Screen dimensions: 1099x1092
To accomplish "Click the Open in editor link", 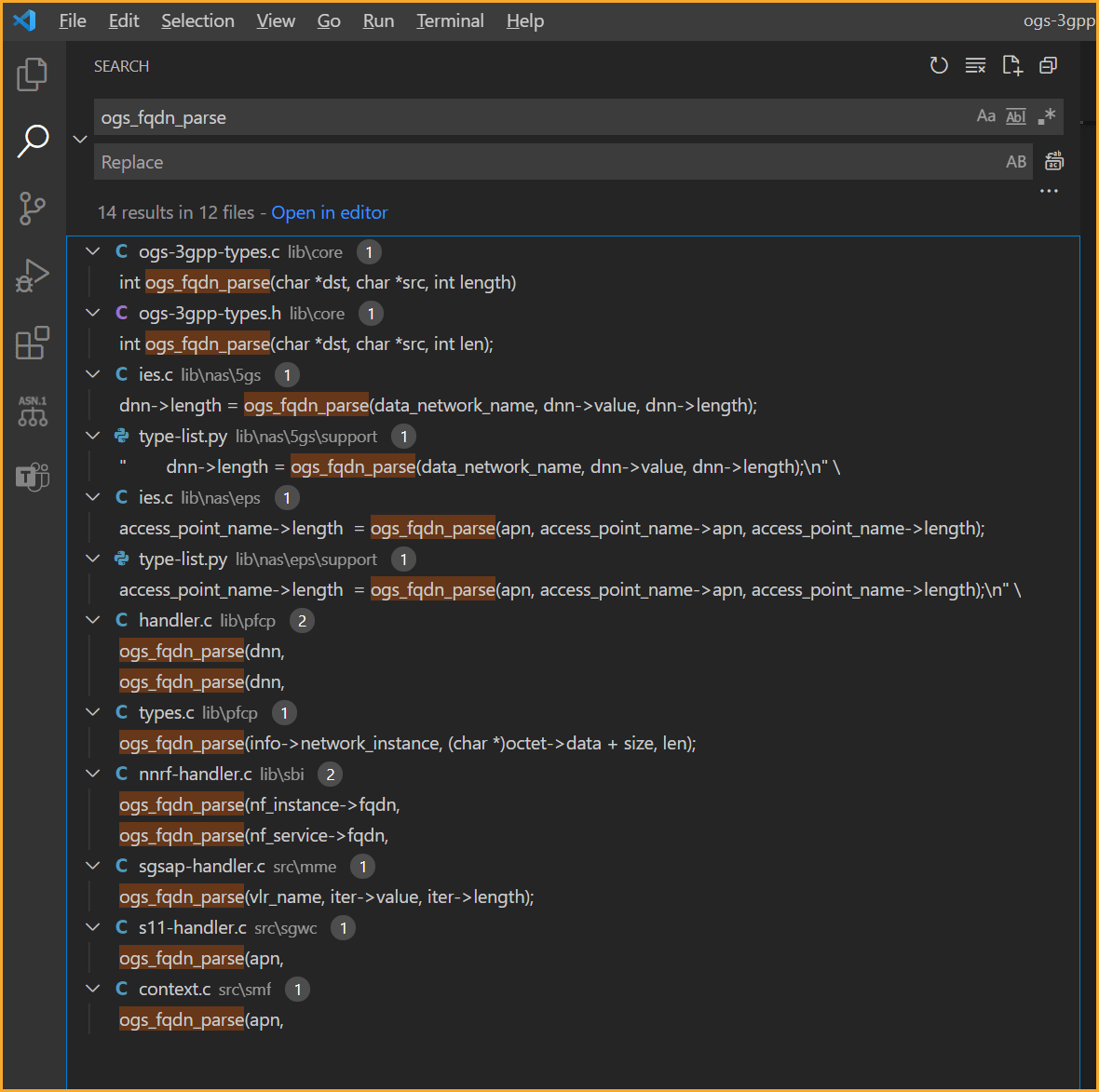I will pos(329,212).
